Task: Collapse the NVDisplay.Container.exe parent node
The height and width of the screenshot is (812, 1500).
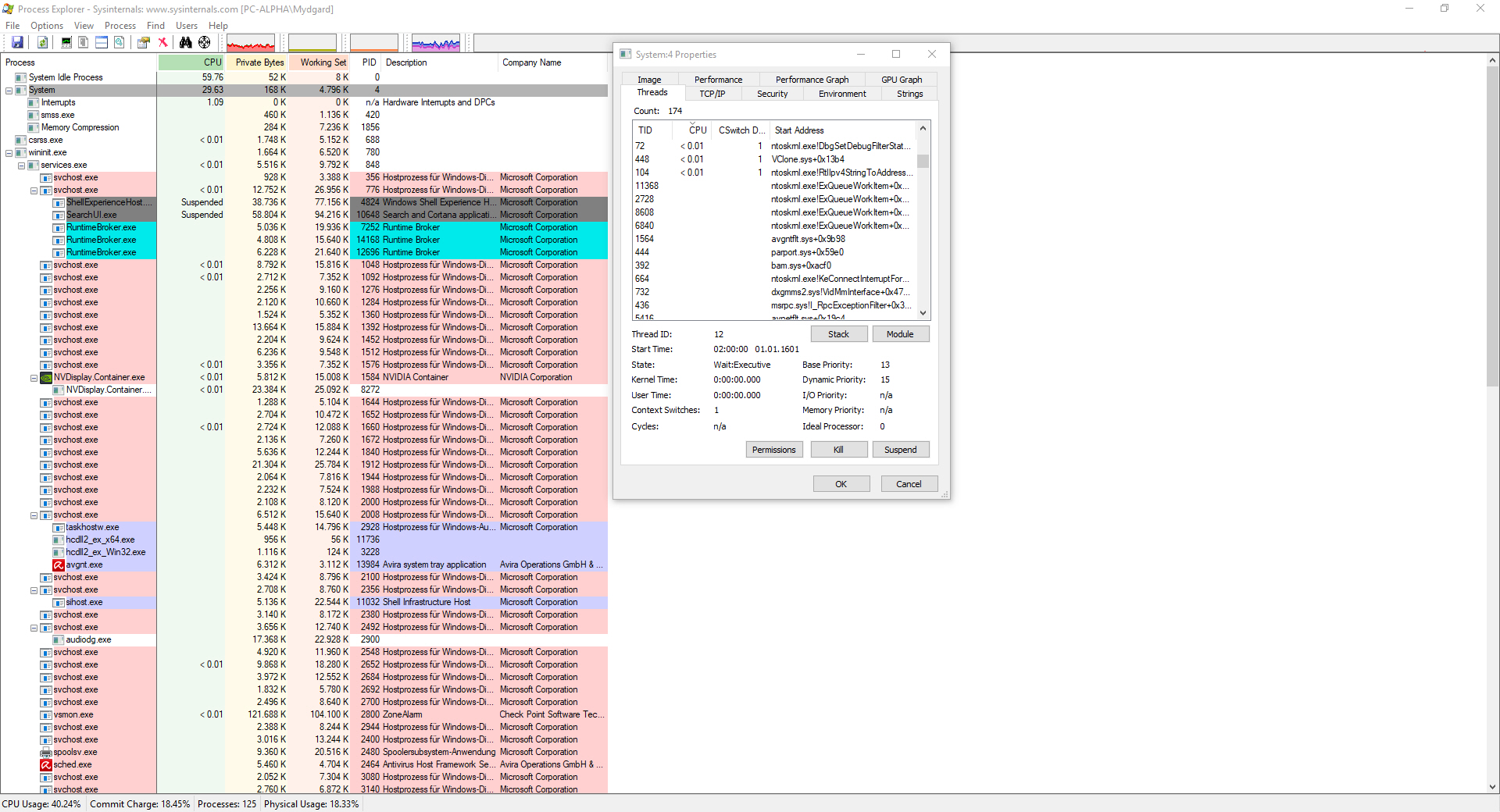Action: [x=34, y=377]
